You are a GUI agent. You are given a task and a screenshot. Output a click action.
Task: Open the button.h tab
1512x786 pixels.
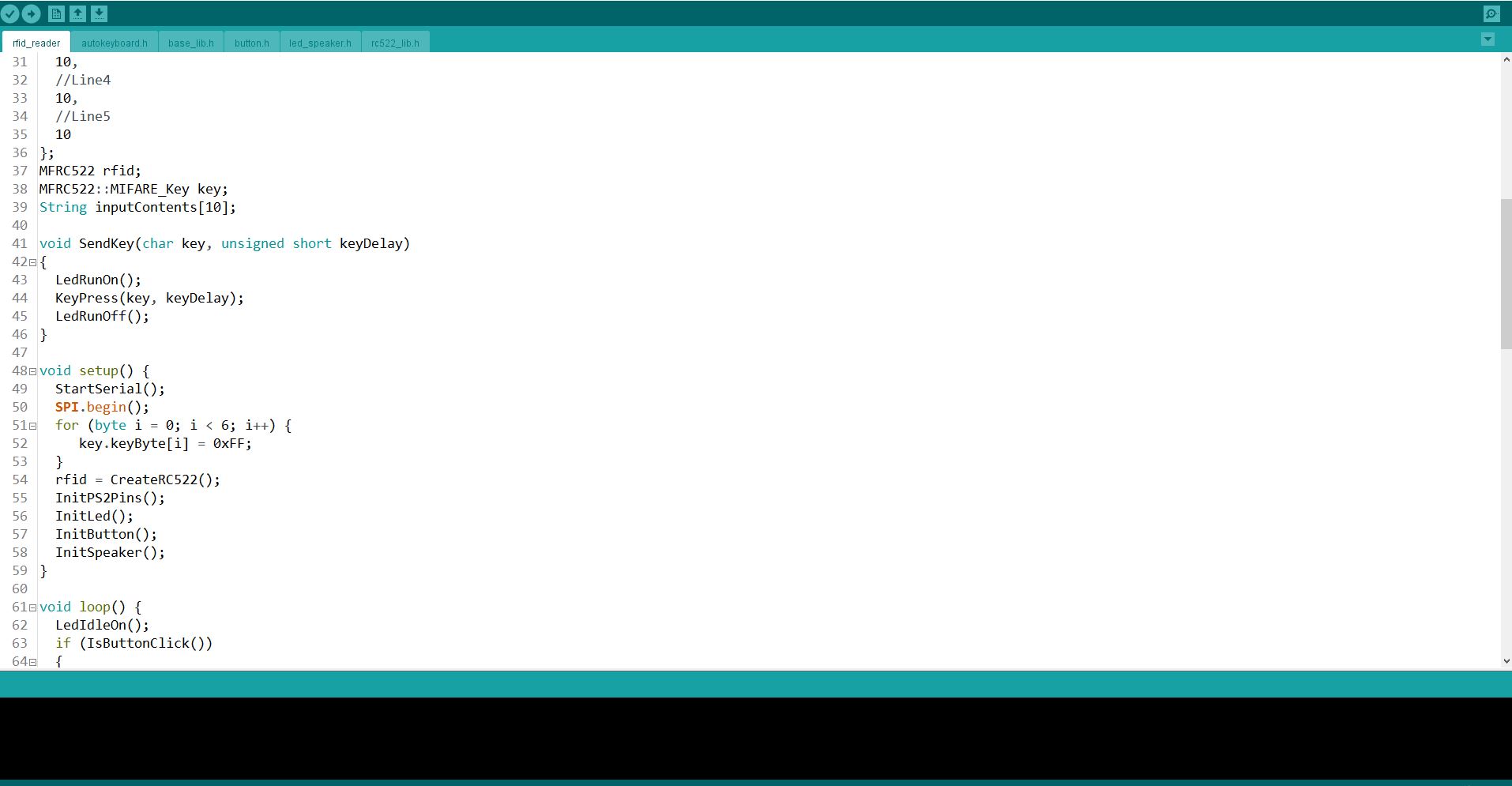251,43
